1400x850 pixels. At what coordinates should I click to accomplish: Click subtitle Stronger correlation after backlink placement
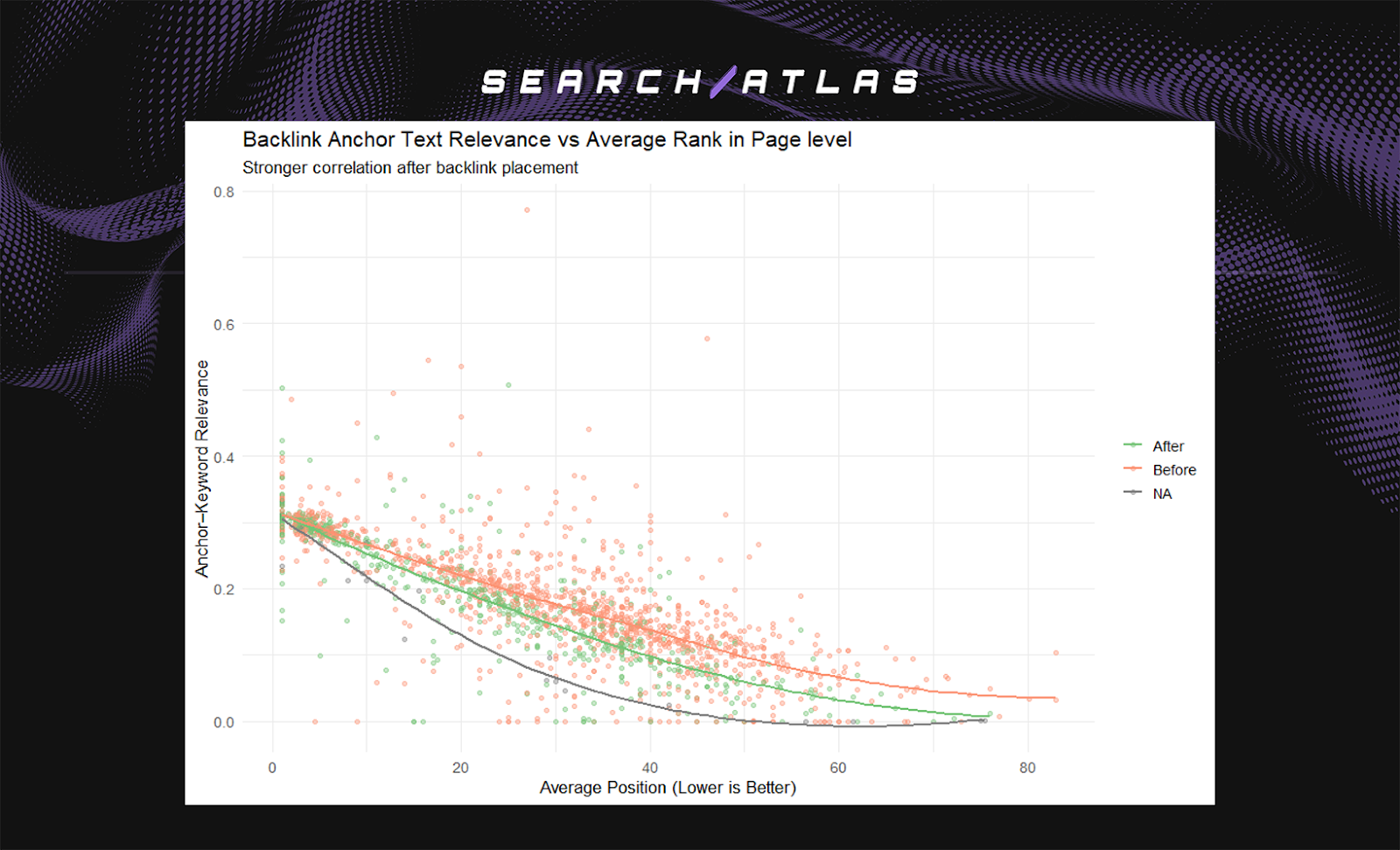[x=409, y=167]
